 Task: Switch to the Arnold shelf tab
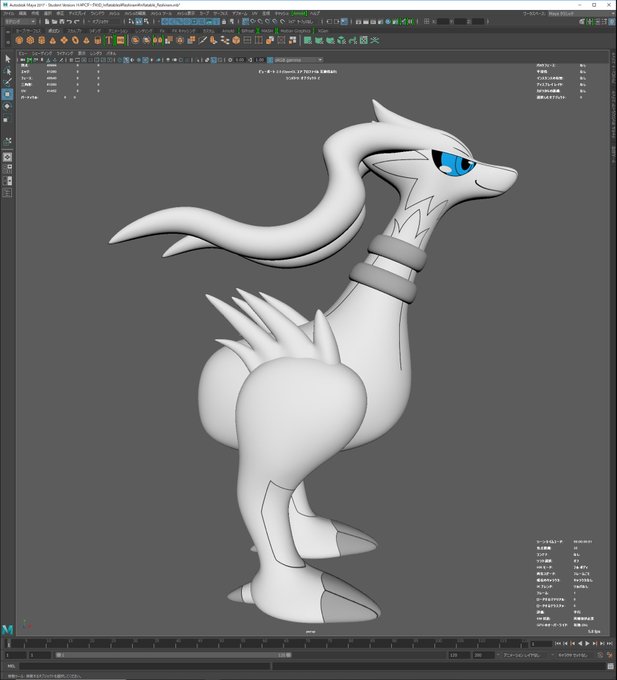(x=228, y=31)
